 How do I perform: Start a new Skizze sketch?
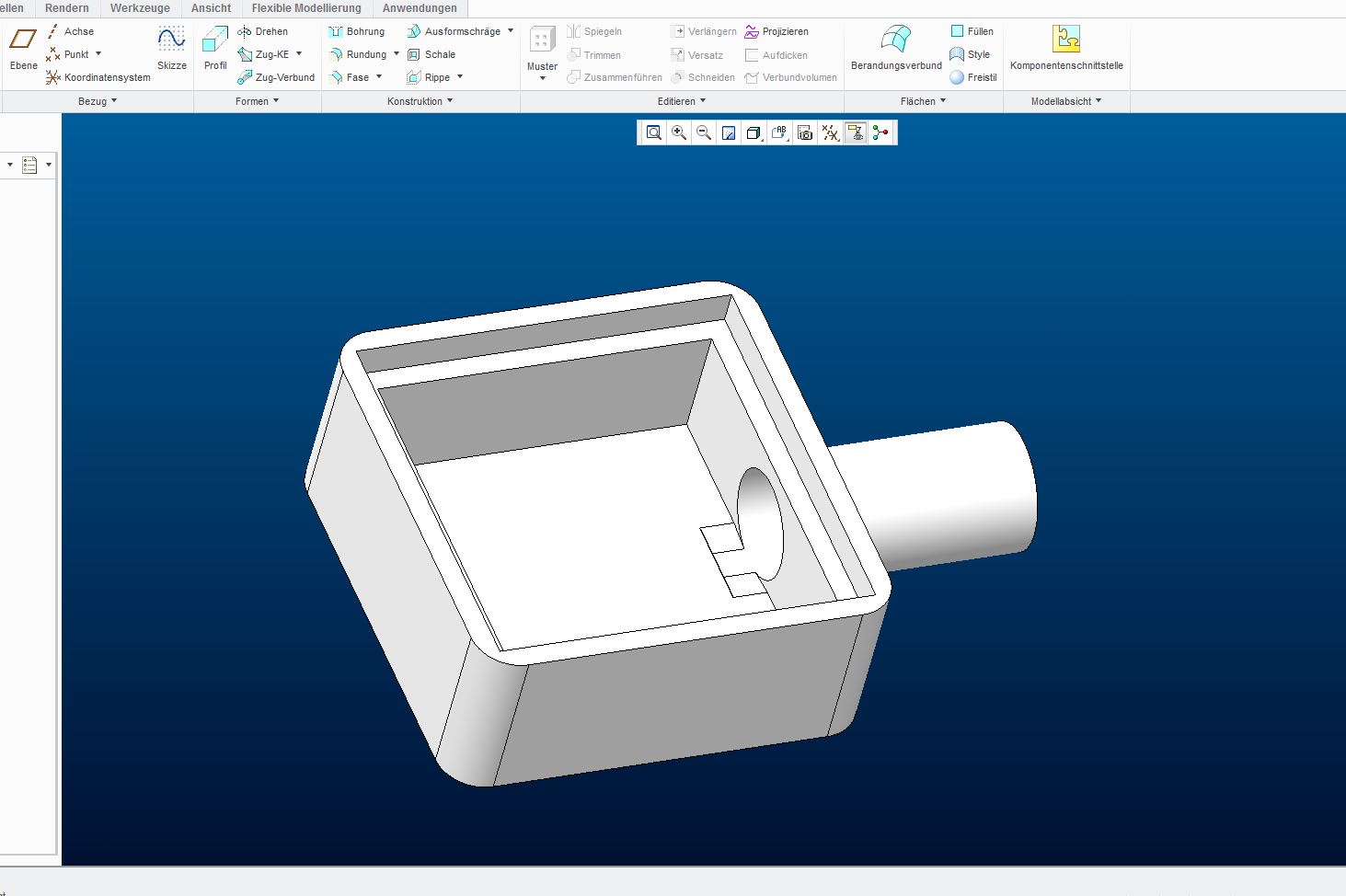(x=171, y=48)
